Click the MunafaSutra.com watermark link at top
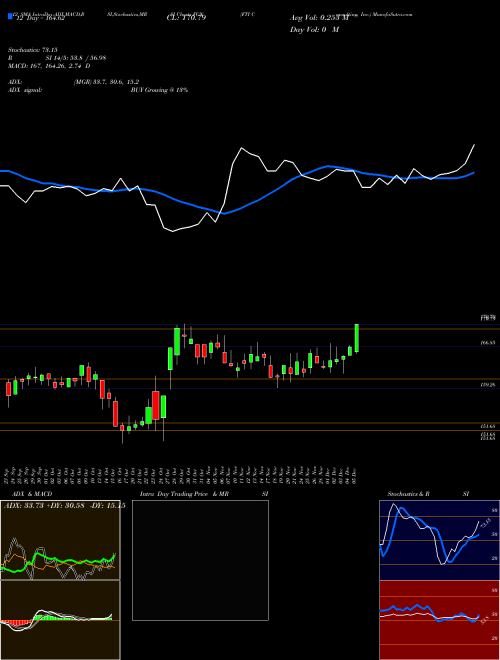 pos(394,14)
